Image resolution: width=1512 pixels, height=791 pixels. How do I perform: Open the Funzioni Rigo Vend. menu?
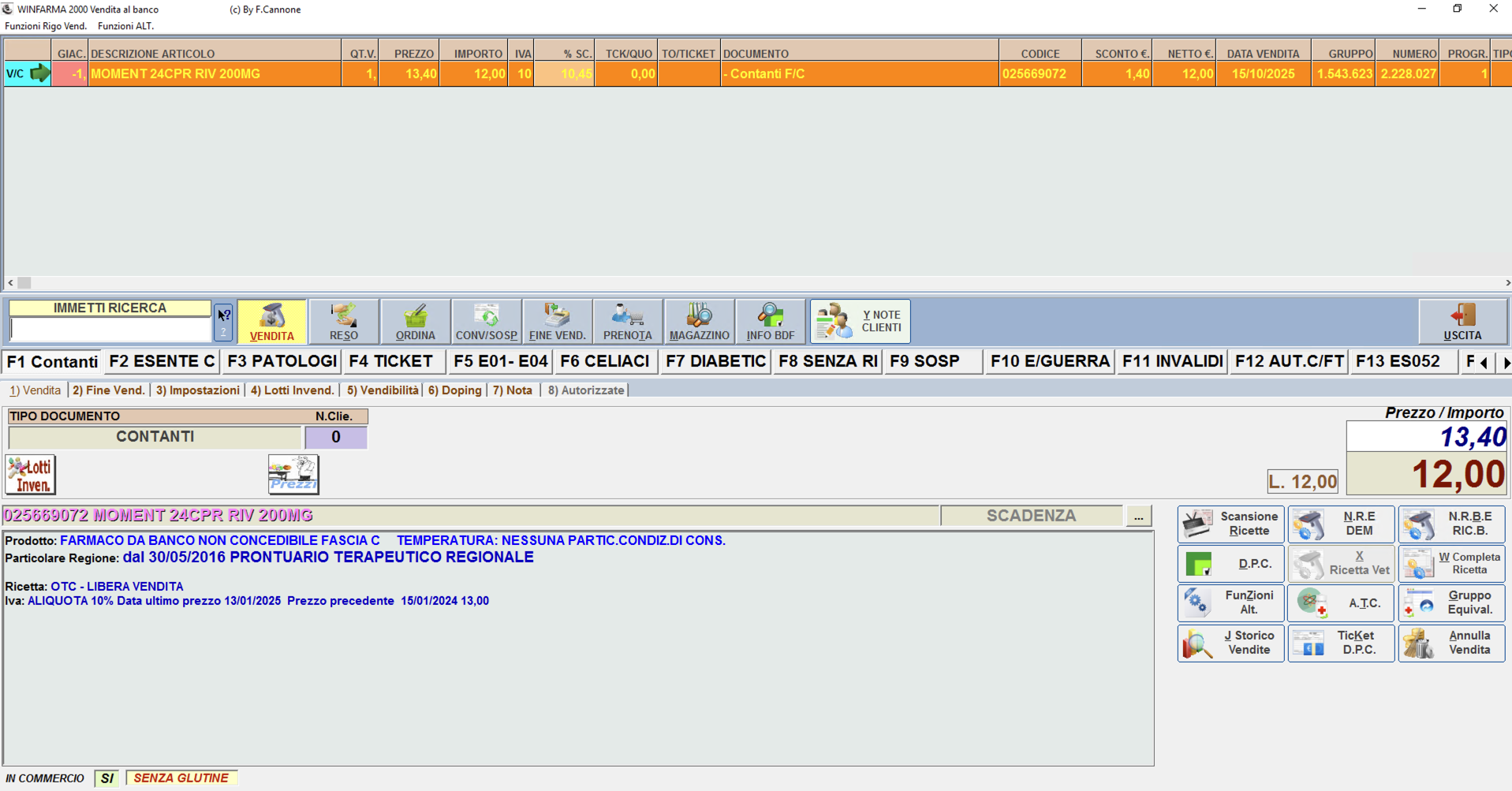pos(46,26)
